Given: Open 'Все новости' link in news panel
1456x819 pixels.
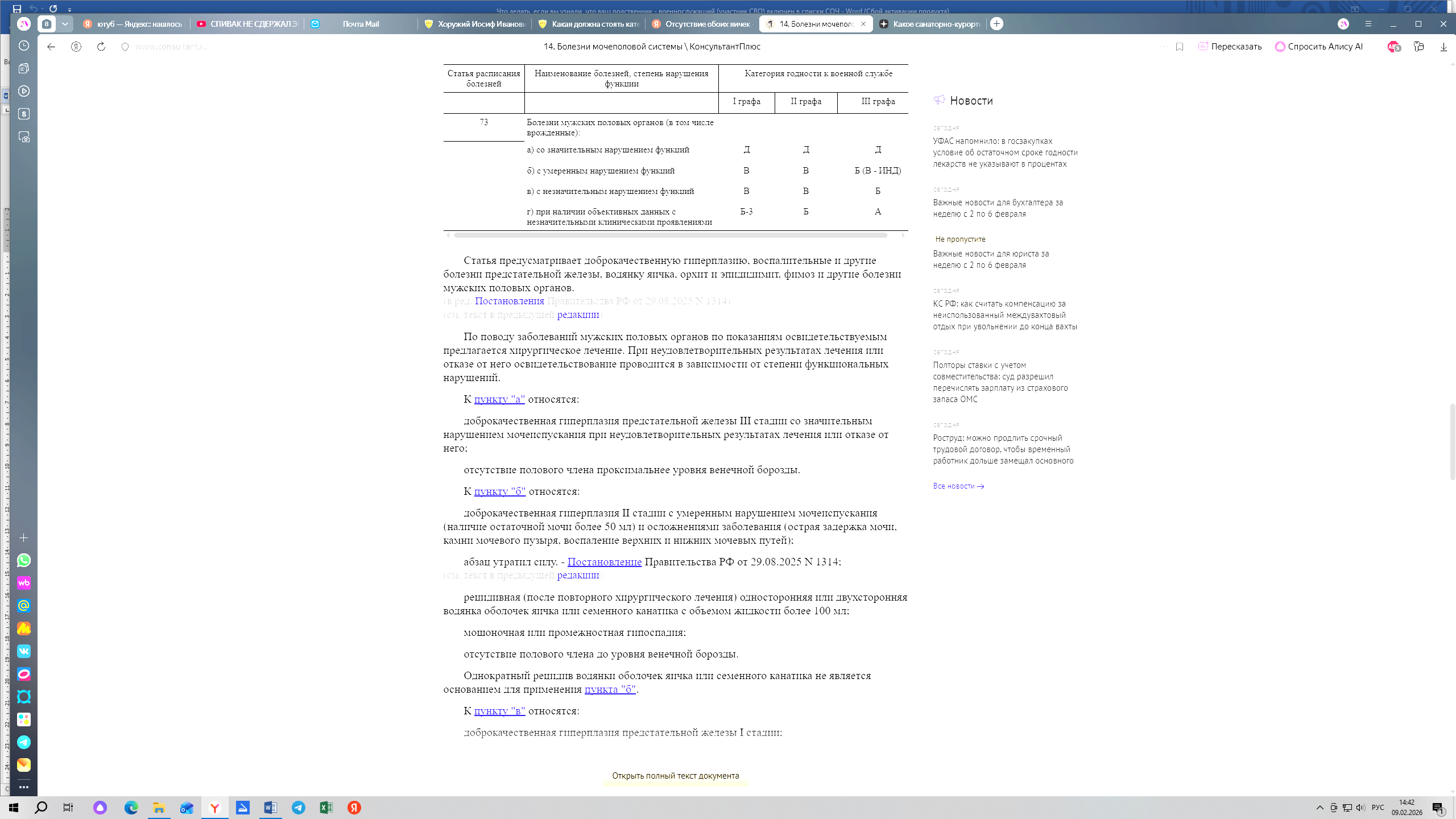Looking at the screenshot, I should 958,486.
